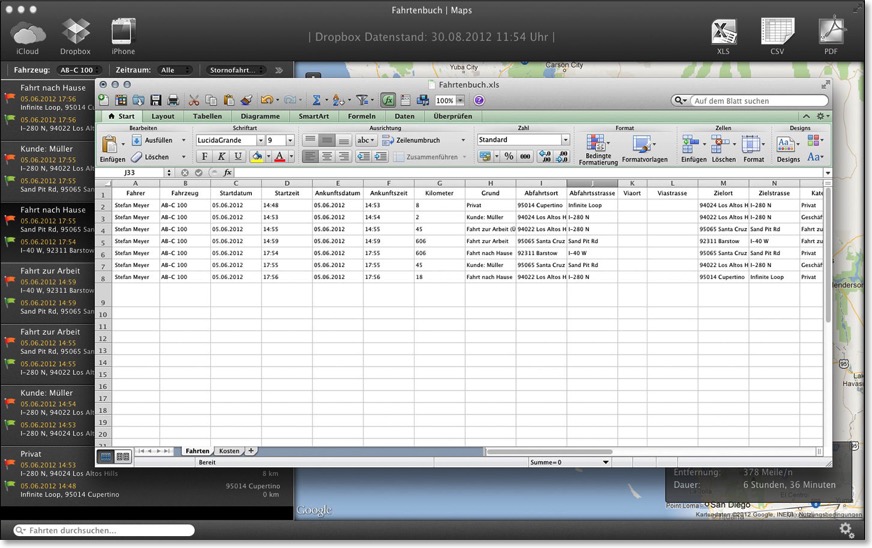Click the Open file folder icon
This screenshot has height=548, width=872.
coord(138,100)
